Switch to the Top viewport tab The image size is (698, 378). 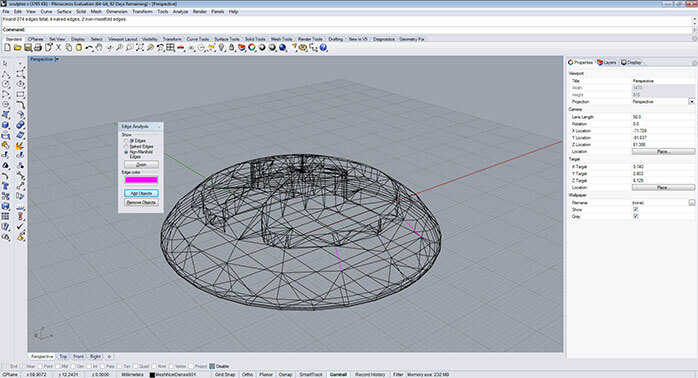[x=63, y=357]
